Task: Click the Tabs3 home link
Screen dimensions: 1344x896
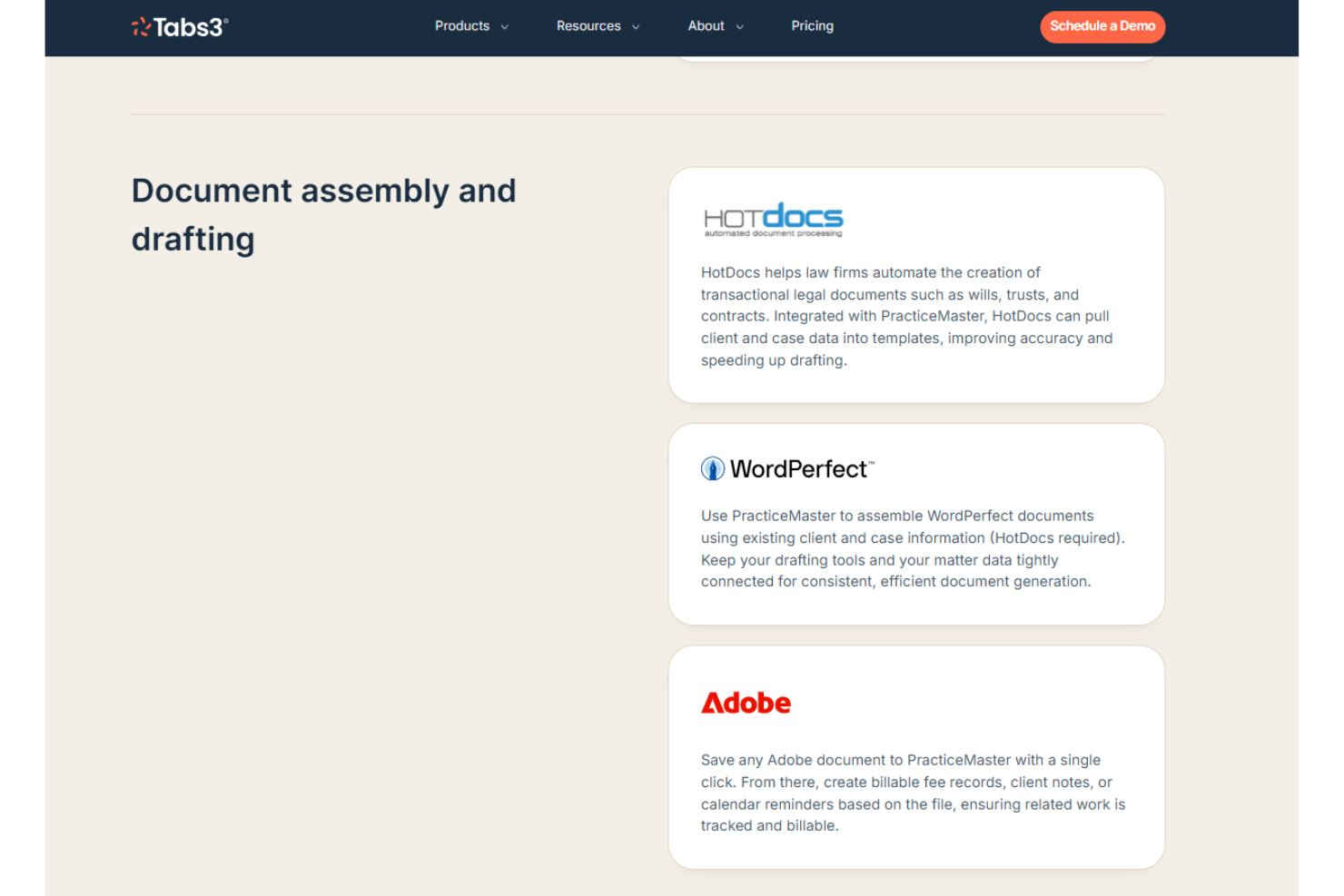Action: coord(180,26)
